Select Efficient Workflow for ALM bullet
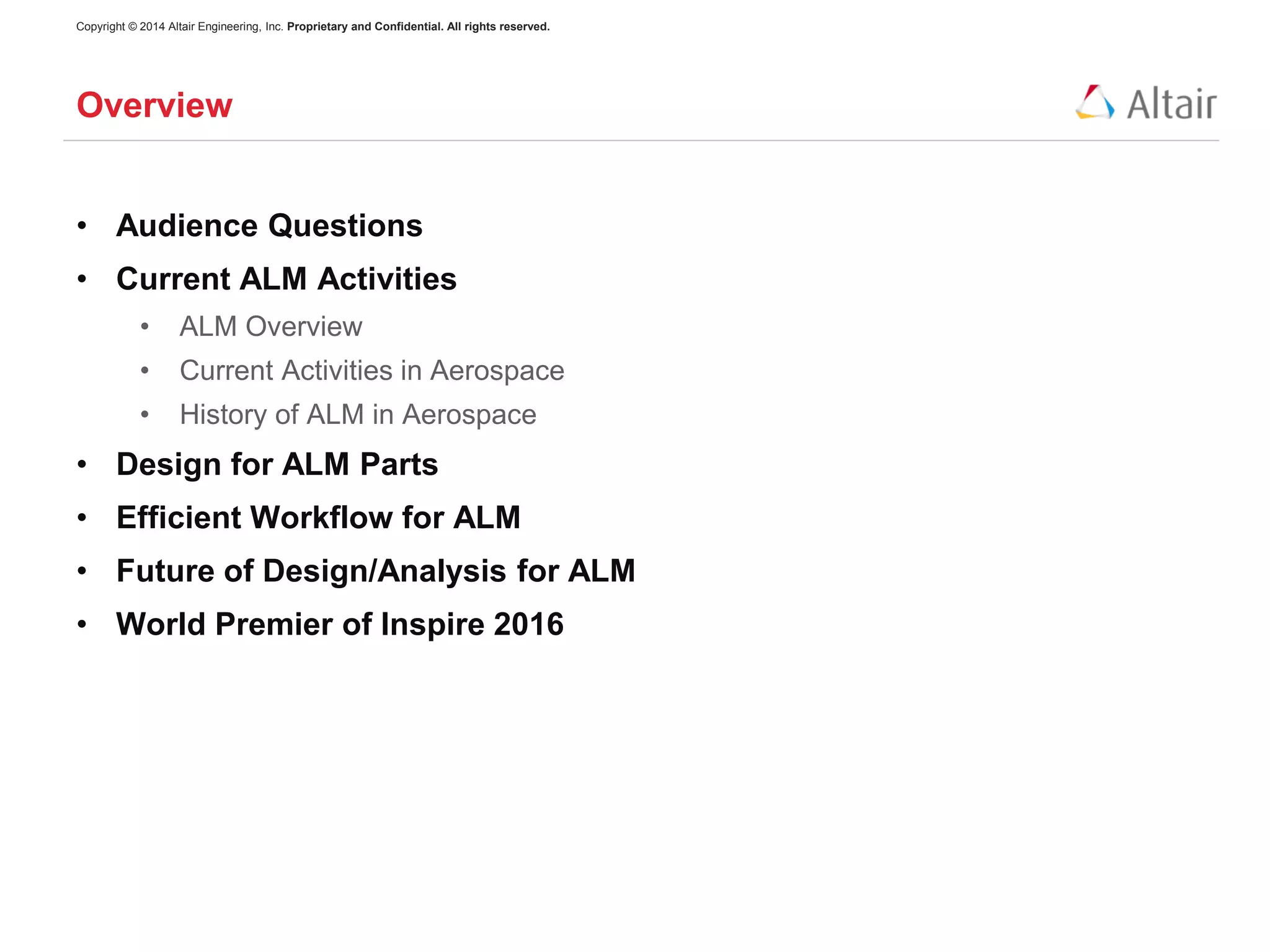Viewport: 1270px width, 952px height. pyautogui.click(x=318, y=518)
